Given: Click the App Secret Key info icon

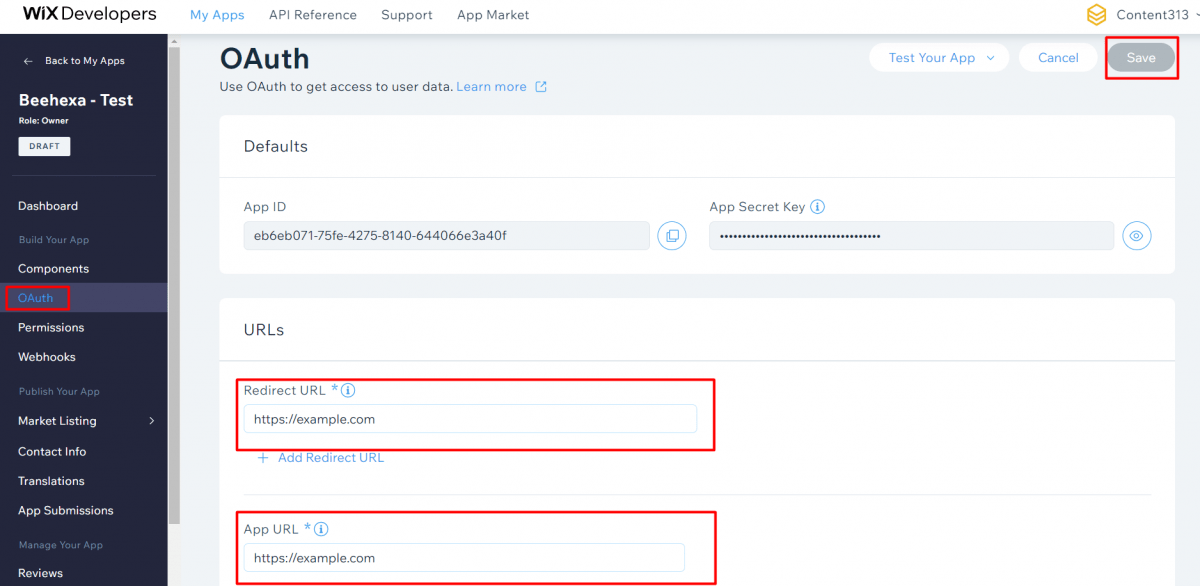Looking at the screenshot, I should [817, 207].
